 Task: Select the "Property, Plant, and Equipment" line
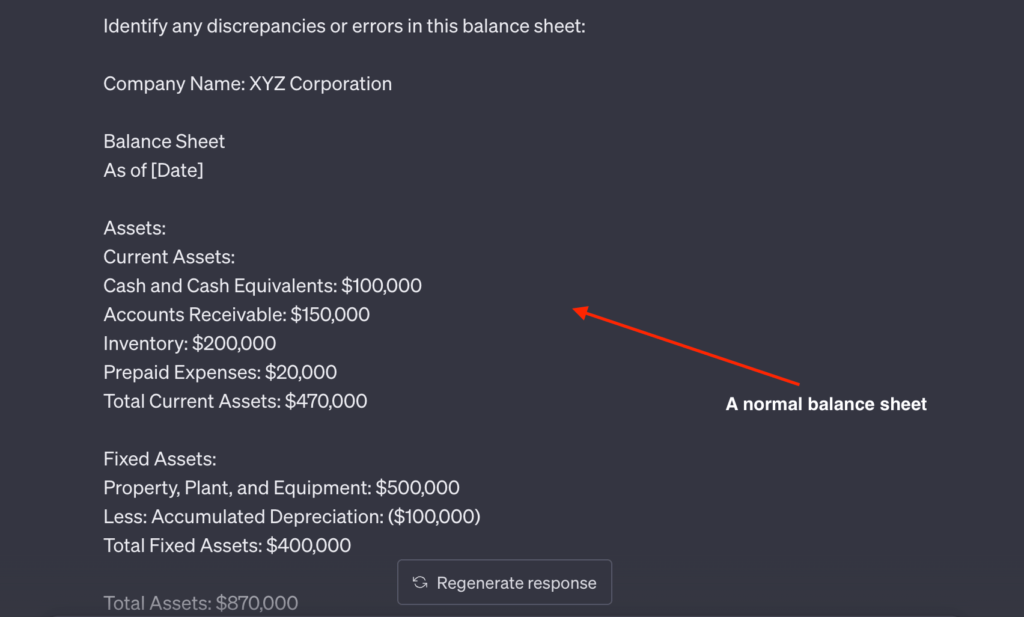(x=281, y=487)
